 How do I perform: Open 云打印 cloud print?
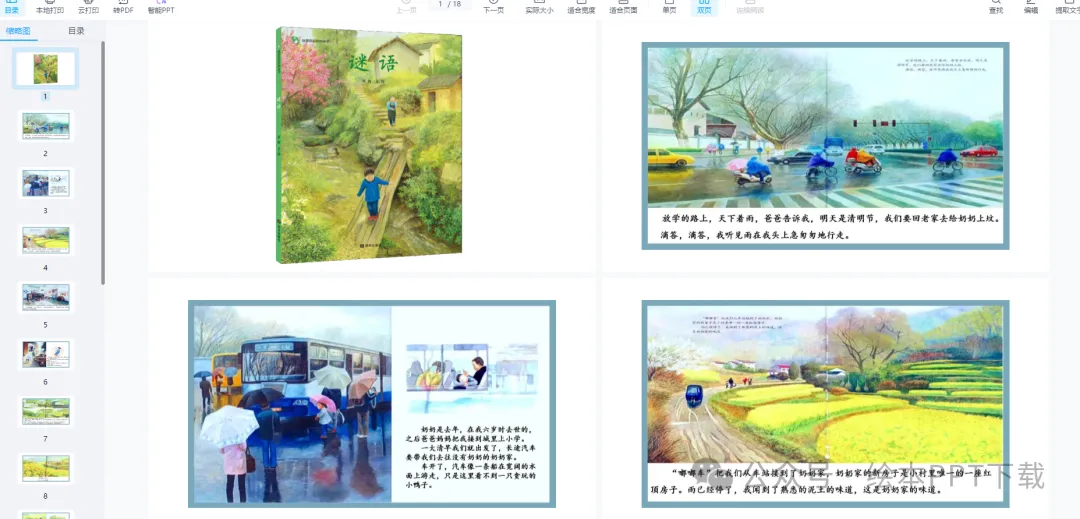coord(88,8)
